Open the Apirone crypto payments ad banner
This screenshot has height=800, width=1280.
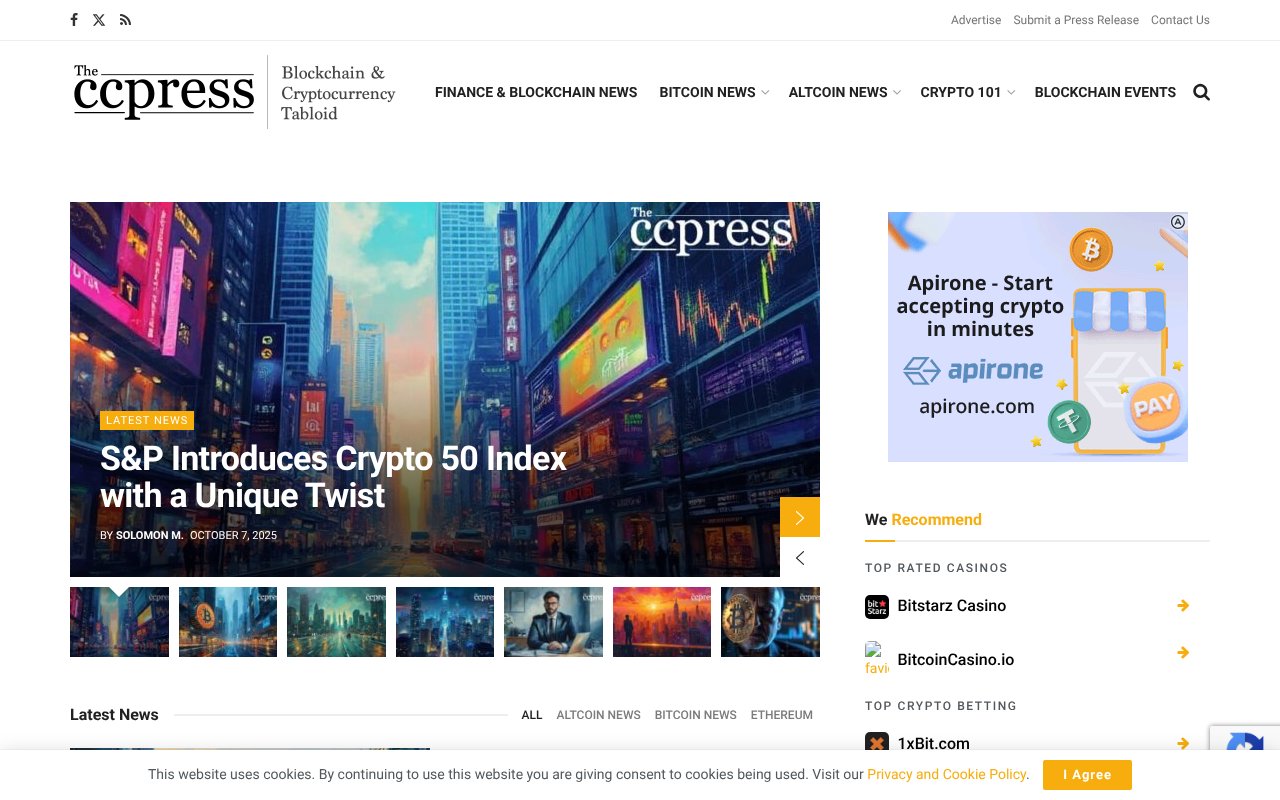click(1037, 337)
